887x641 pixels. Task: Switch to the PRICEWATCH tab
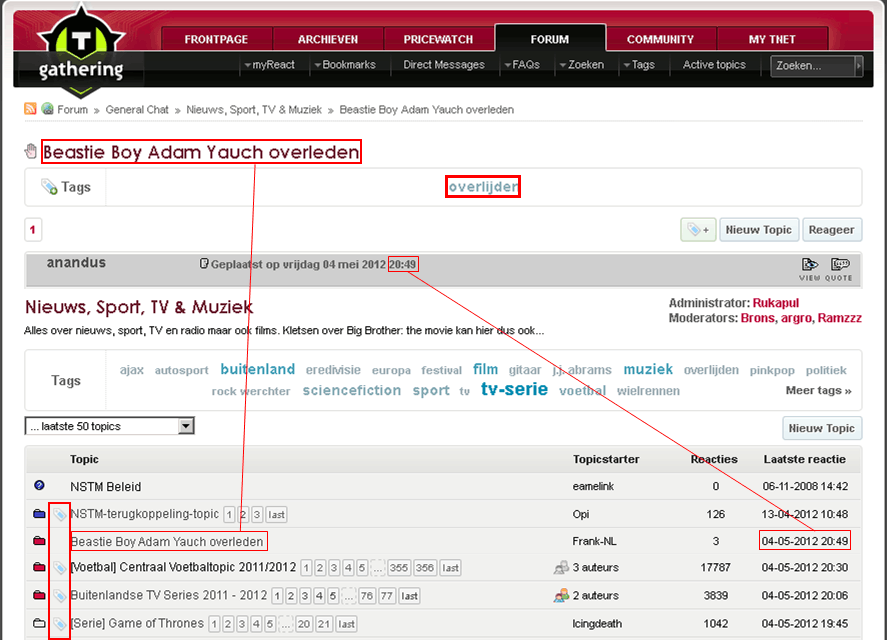pos(438,39)
